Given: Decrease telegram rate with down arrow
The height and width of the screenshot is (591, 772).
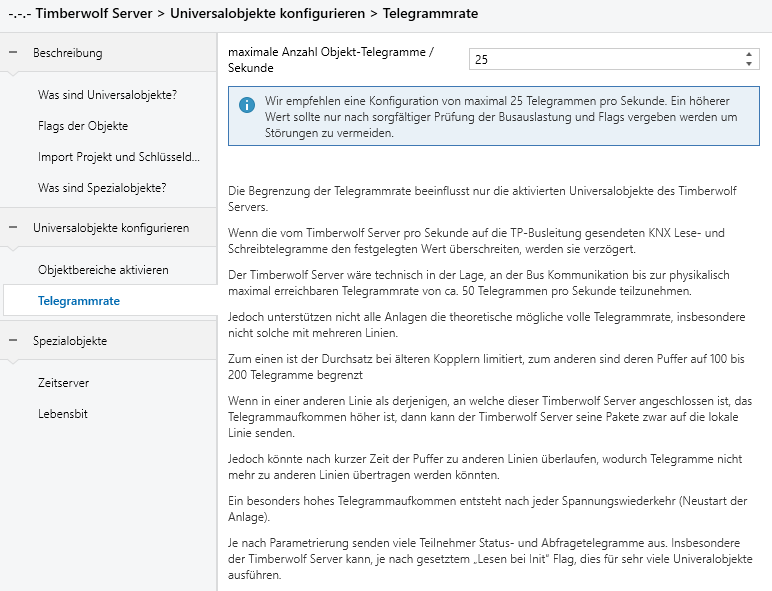Looking at the screenshot, I should tap(749, 64).
